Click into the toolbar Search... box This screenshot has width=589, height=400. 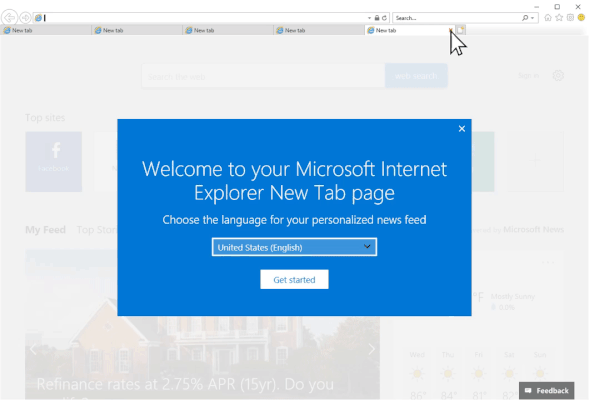click(456, 18)
